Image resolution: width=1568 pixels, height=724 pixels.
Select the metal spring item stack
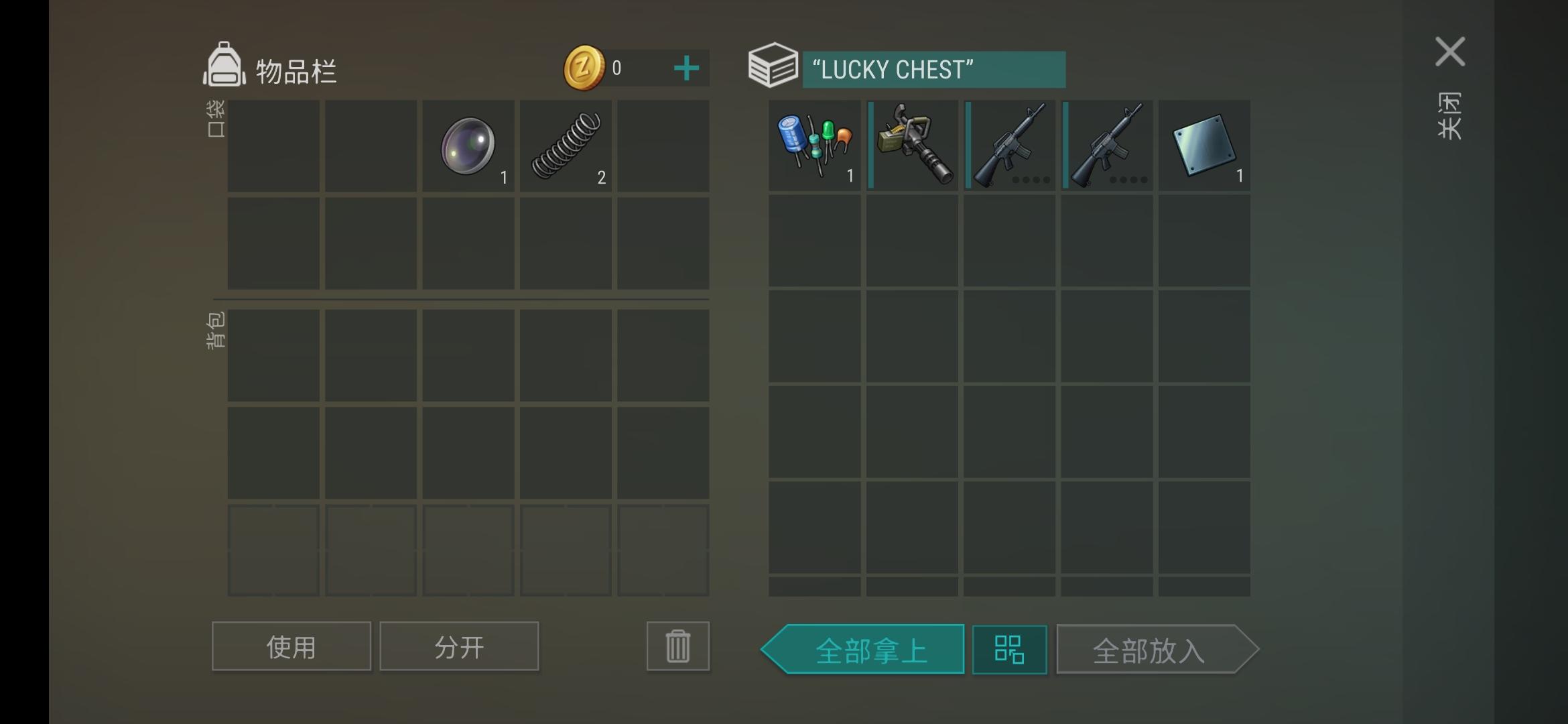click(x=566, y=146)
